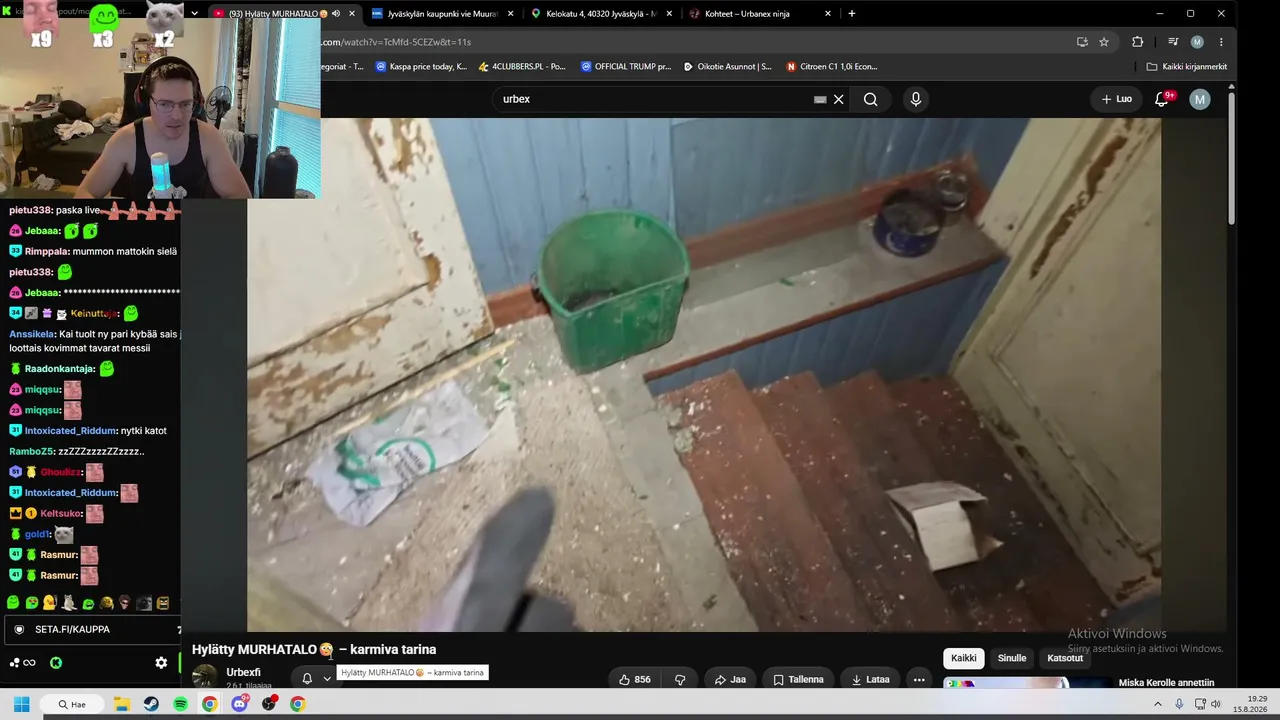Viewport: 1280px width, 720px height.
Task: Click the taskbar microphone indicator
Action: (1179, 704)
